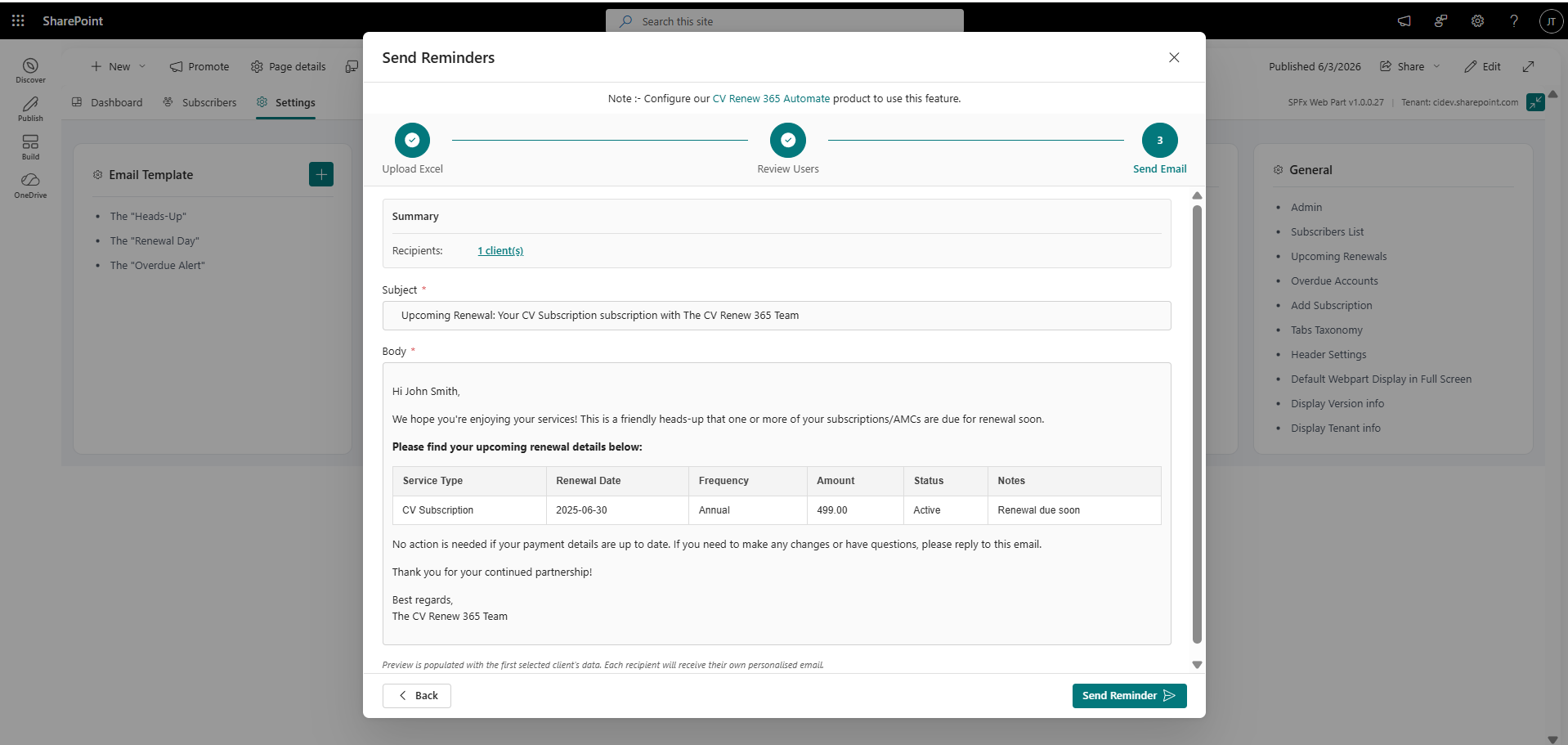Click the "499.00" amount cell
The width and height of the screenshot is (1568, 745).
coord(855,510)
